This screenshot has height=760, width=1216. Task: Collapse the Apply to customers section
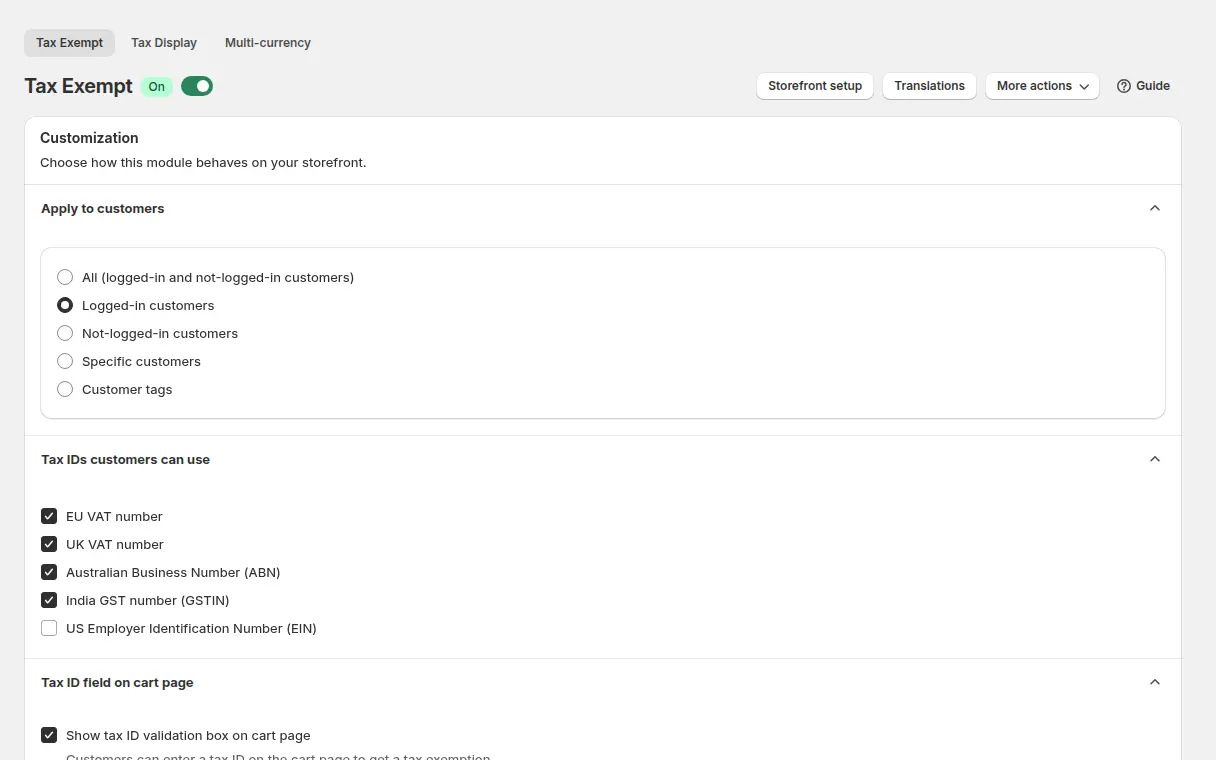(x=1155, y=208)
